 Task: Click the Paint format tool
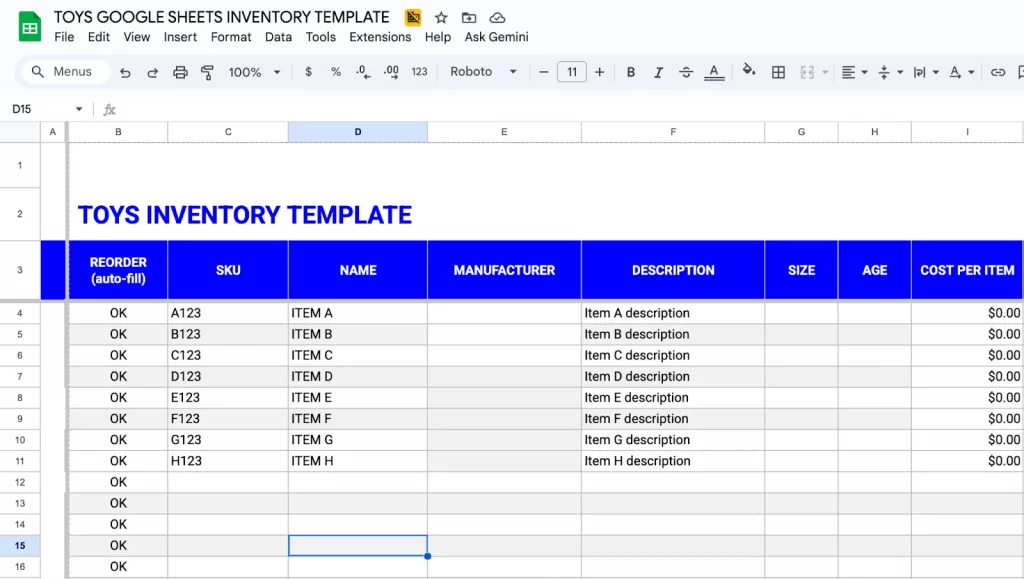point(206,72)
